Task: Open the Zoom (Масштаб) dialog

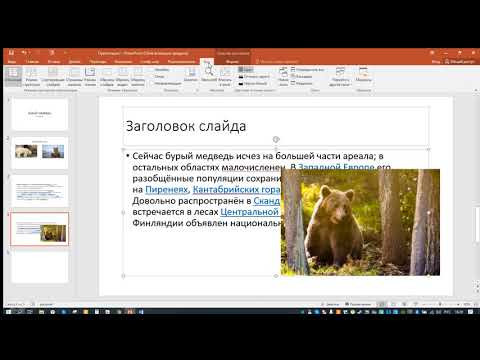Action: click(x=209, y=75)
